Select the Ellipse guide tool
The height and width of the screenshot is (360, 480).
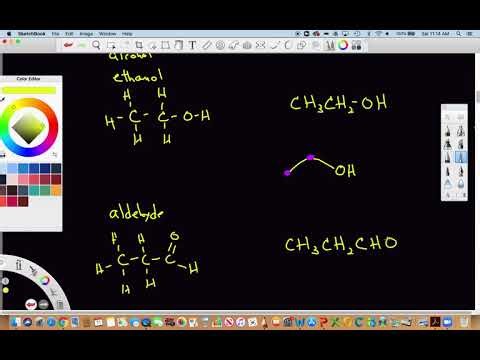[x=220, y=45]
